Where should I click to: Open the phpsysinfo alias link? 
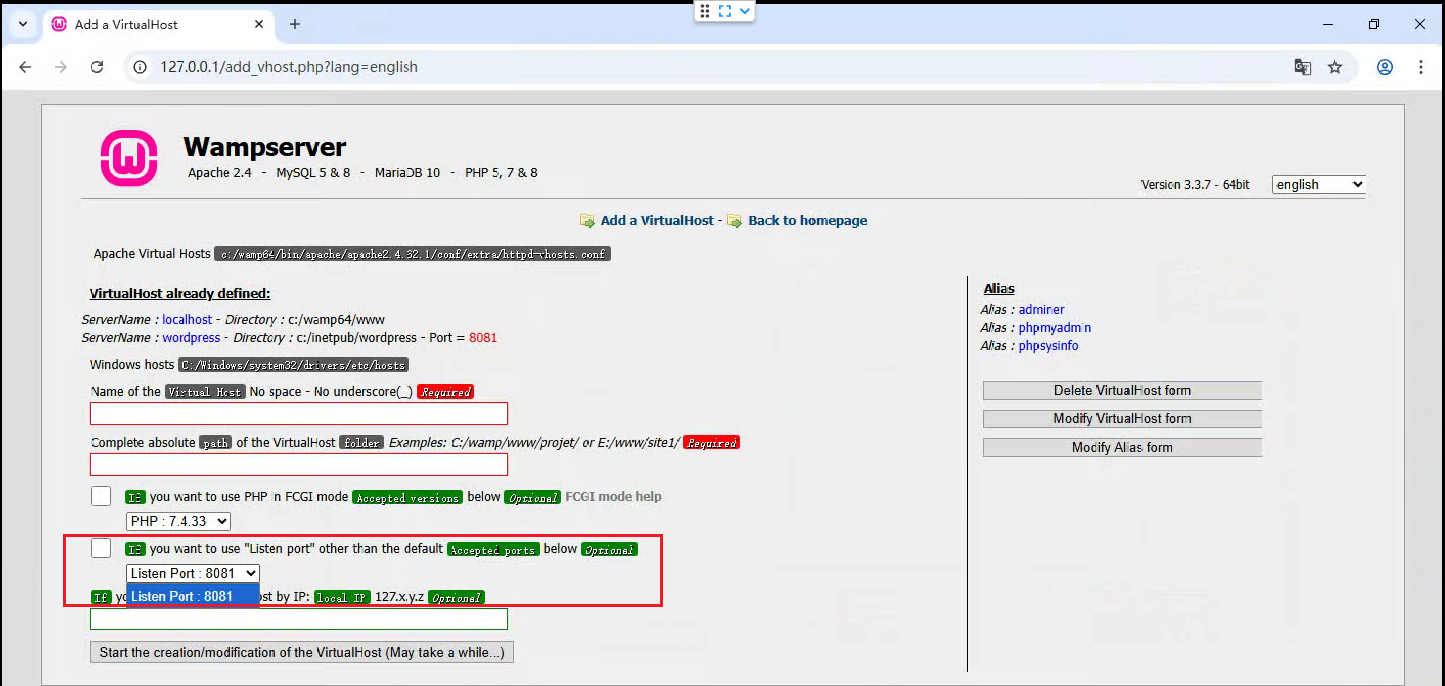point(1048,346)
